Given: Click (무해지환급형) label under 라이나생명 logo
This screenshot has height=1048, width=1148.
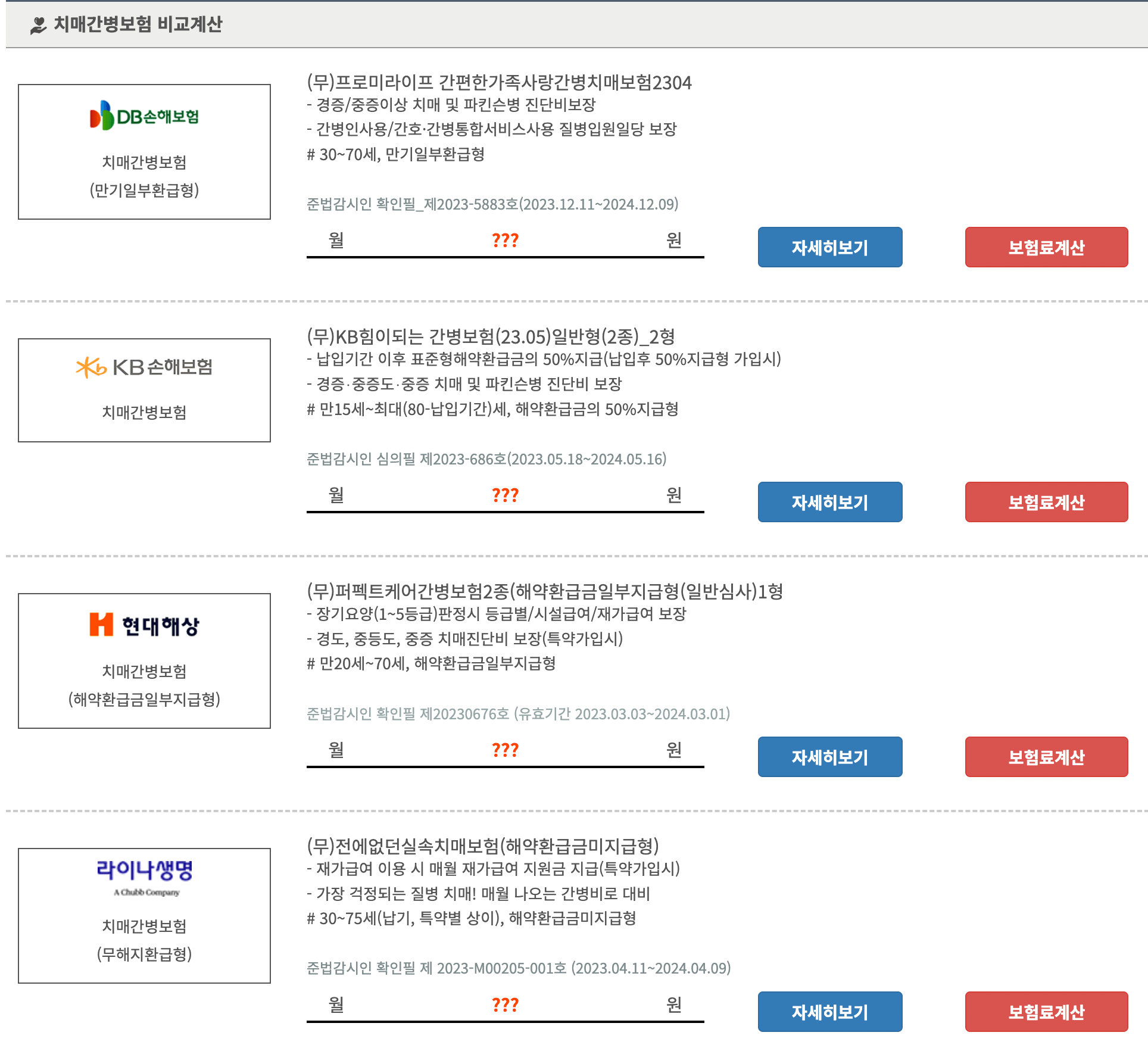Looking at the screenshot, I should point(144,954).
